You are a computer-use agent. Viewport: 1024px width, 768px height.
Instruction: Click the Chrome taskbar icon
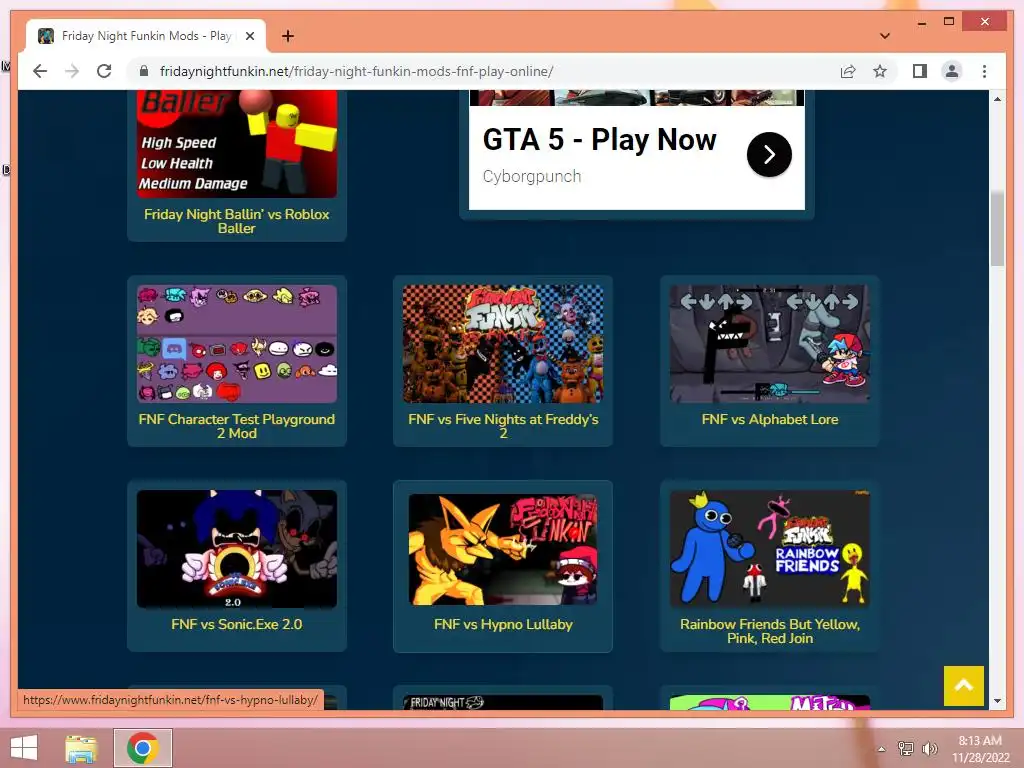pyautogui.click(x=143, y=748)
